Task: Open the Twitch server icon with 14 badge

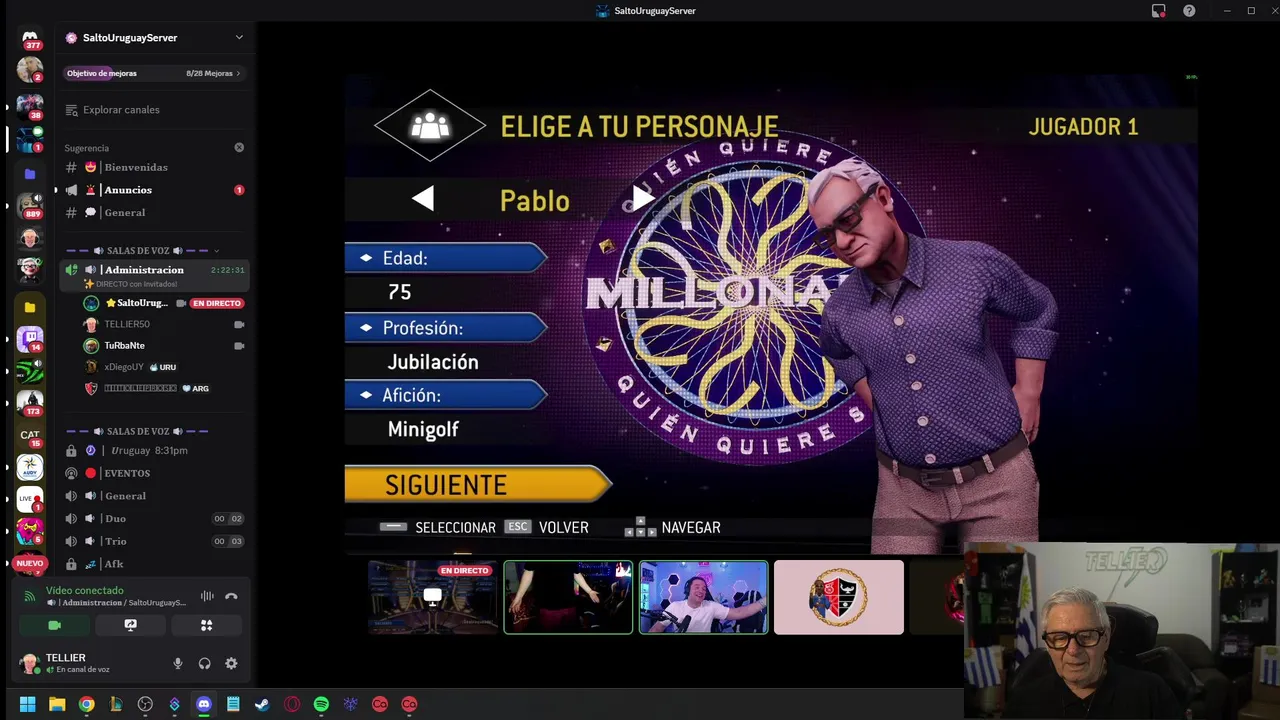Action: pyautogui.click(x=30, y=338)
